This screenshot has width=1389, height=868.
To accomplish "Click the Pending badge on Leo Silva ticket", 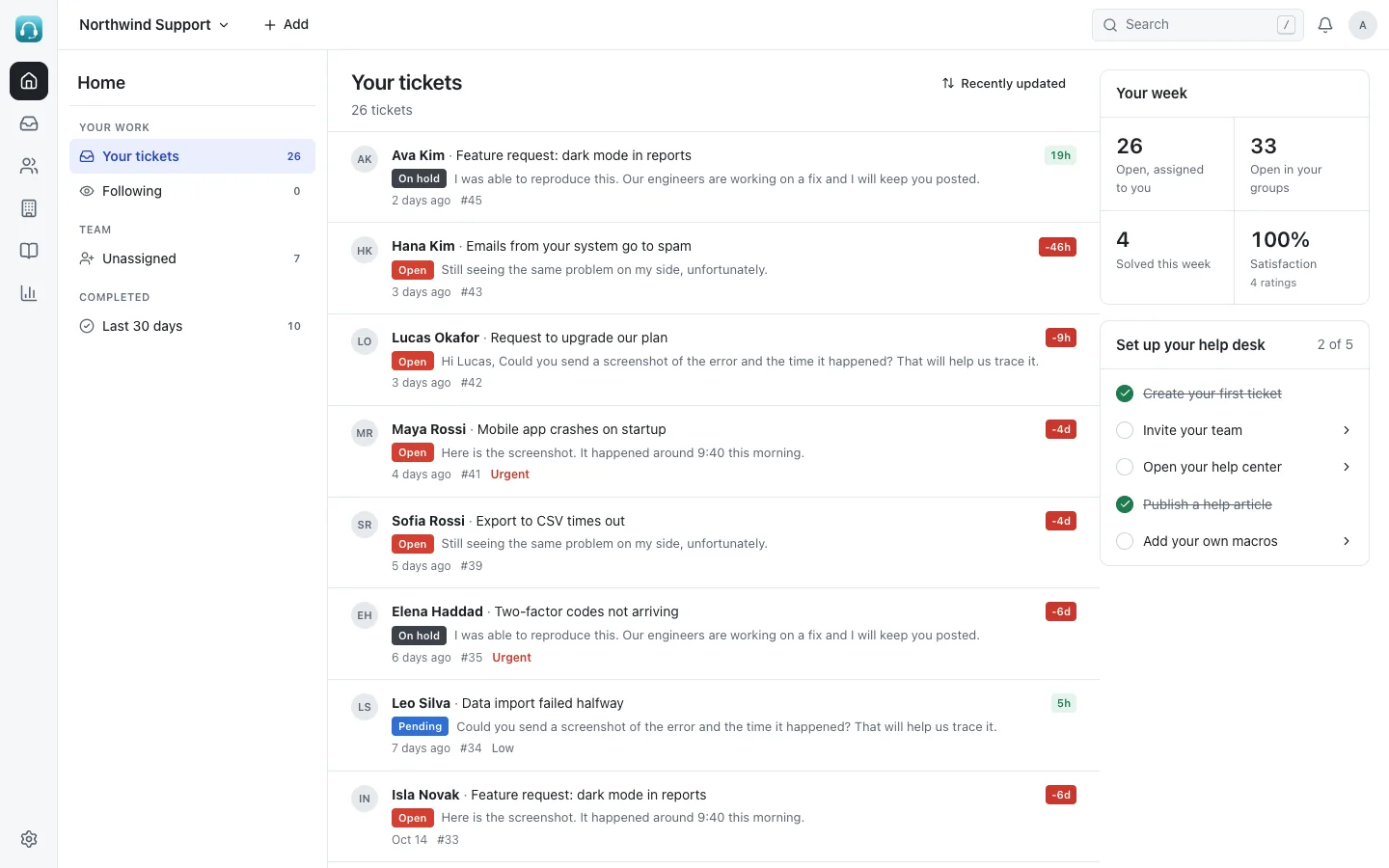I will coord(420,726).
